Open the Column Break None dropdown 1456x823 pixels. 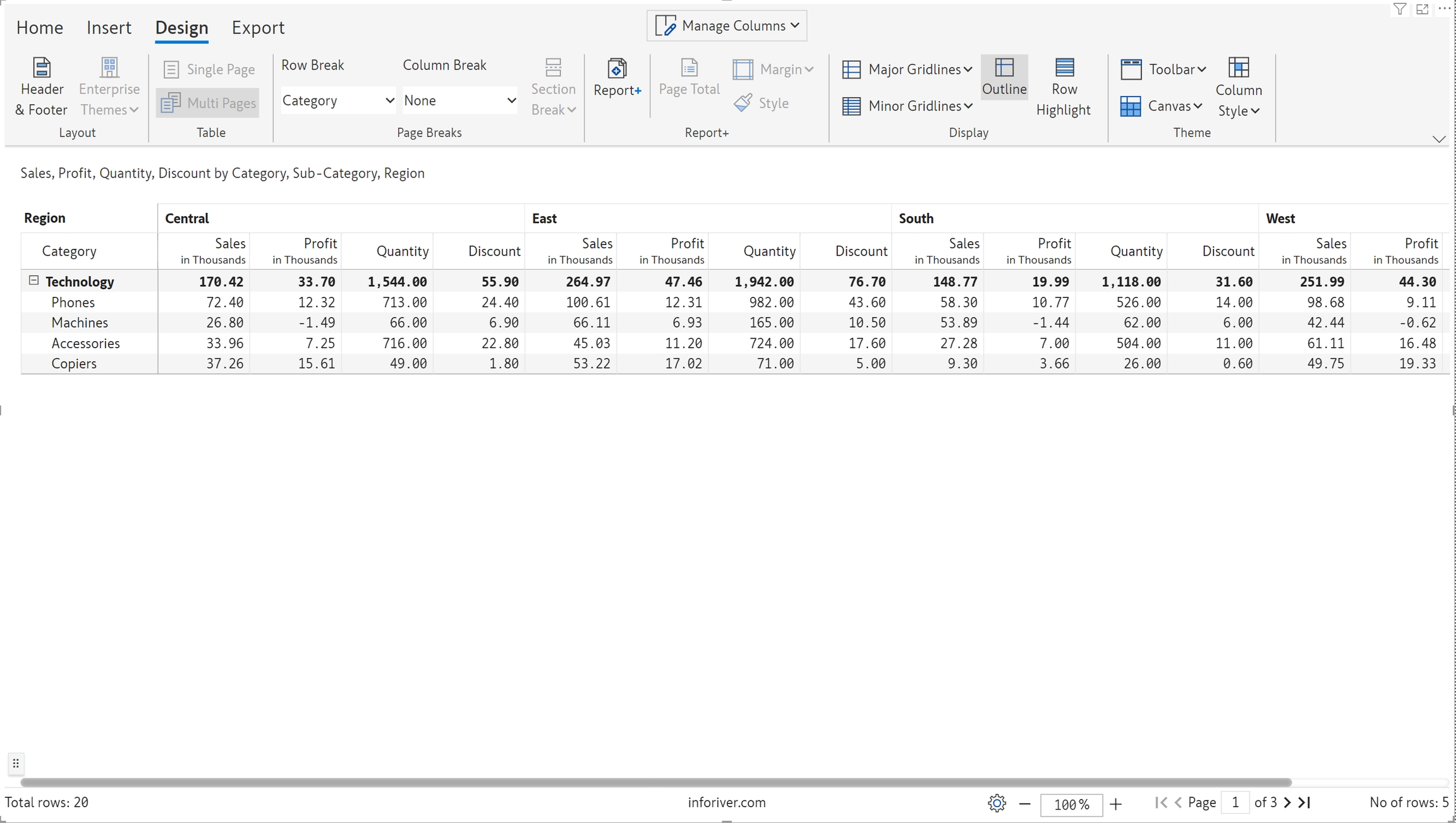460,100
